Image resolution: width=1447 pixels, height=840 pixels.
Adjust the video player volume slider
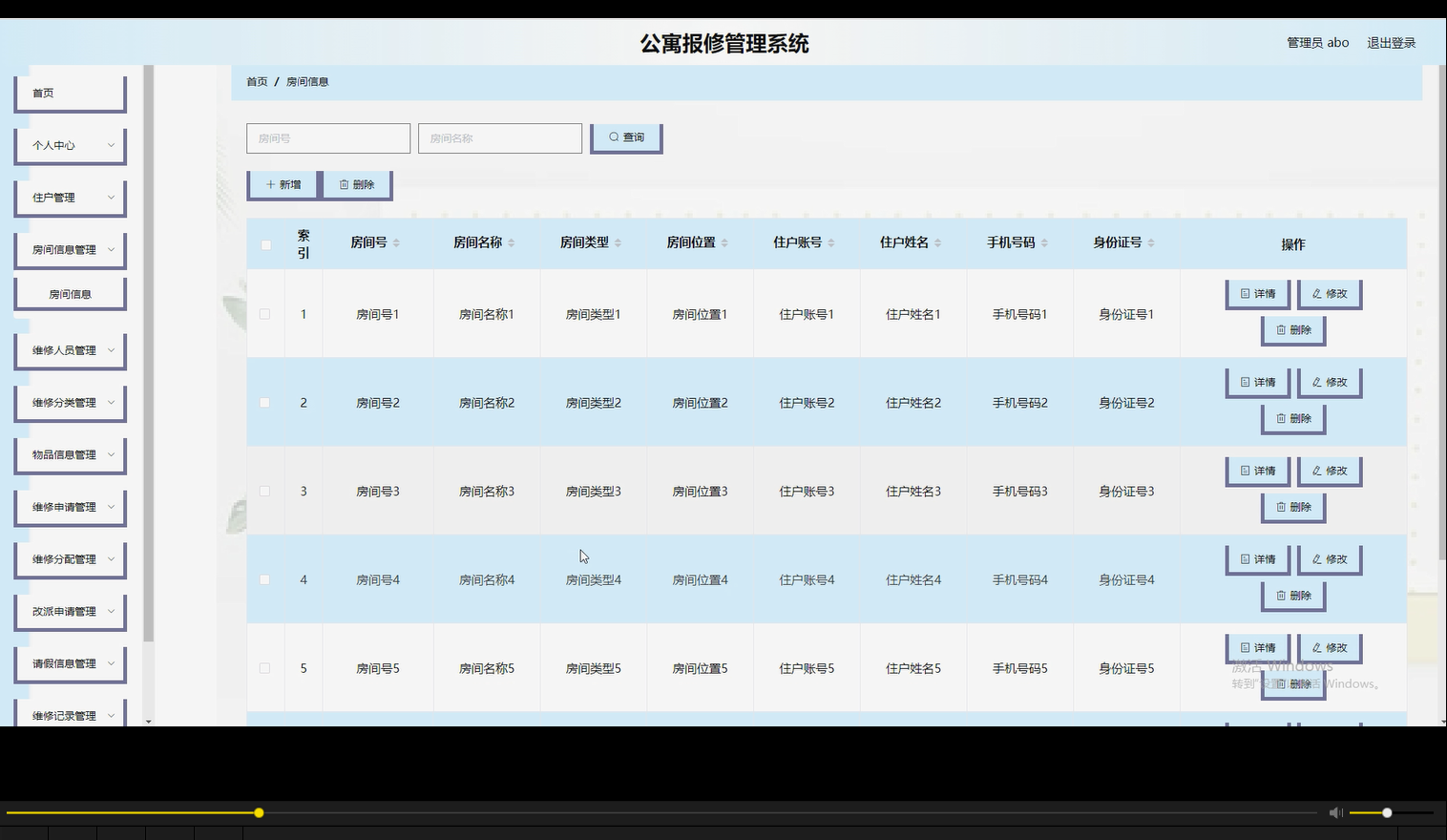1387,812
